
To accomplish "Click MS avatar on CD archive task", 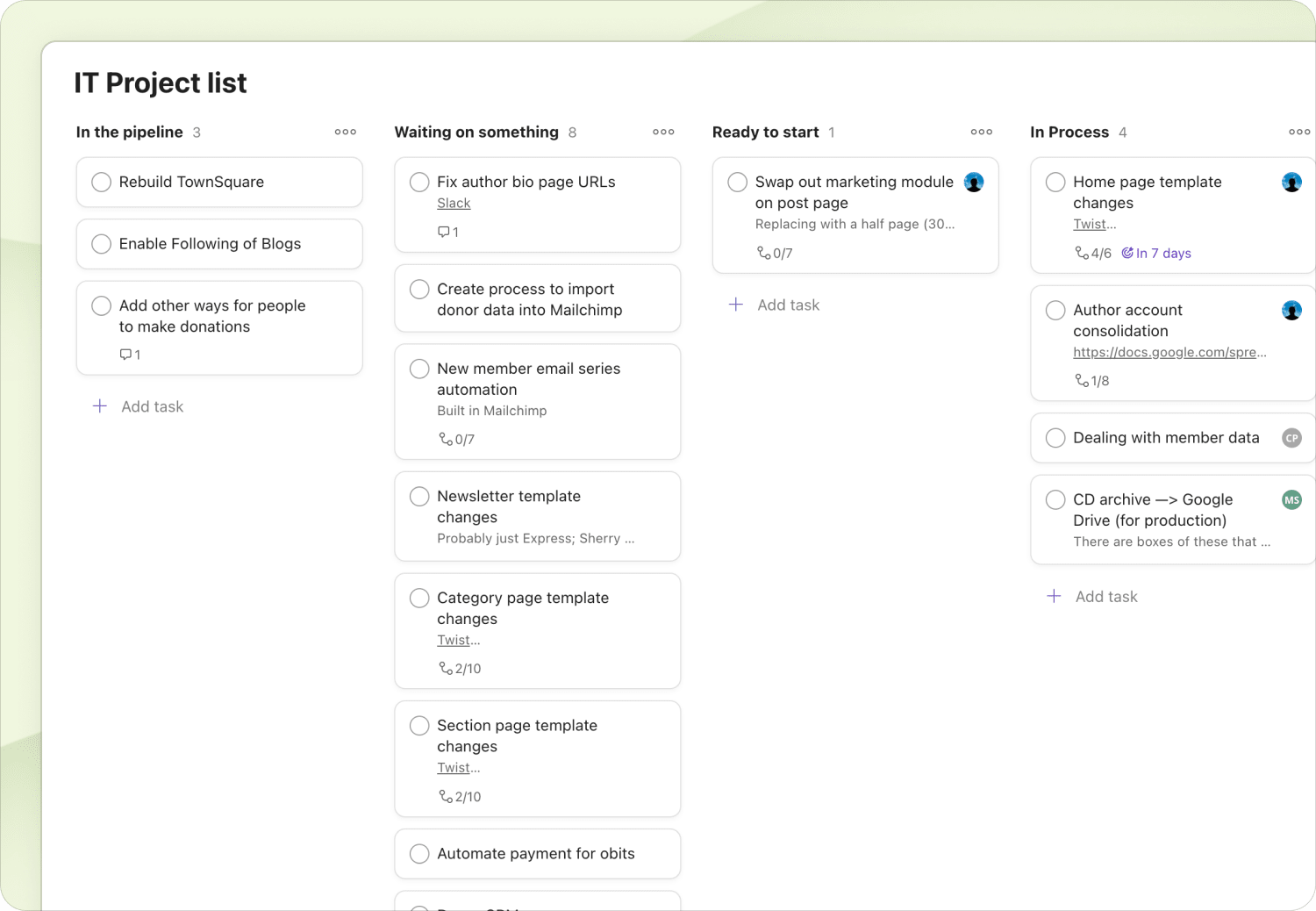I will (1291, 500).
